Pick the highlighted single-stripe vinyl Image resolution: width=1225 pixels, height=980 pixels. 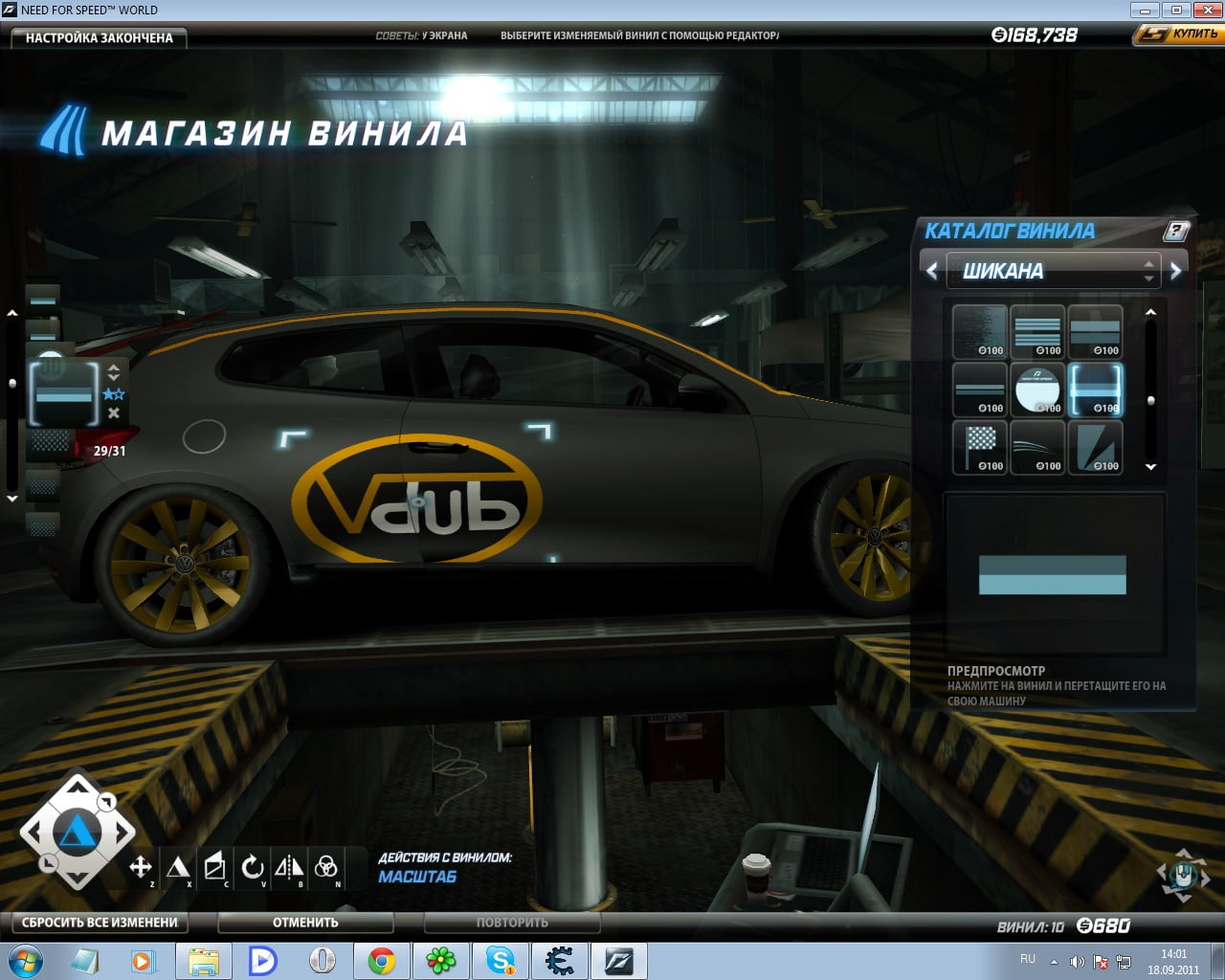tap(1095, 390)
